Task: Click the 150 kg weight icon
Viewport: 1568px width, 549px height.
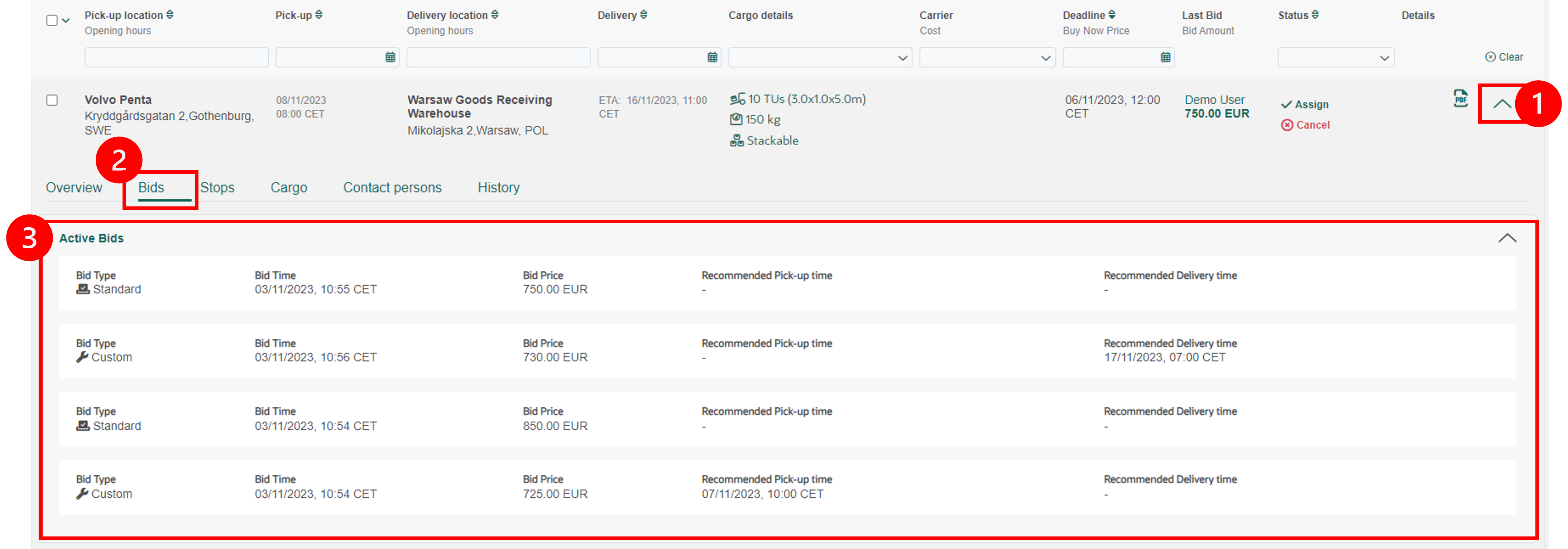Action: click(736, 119)
